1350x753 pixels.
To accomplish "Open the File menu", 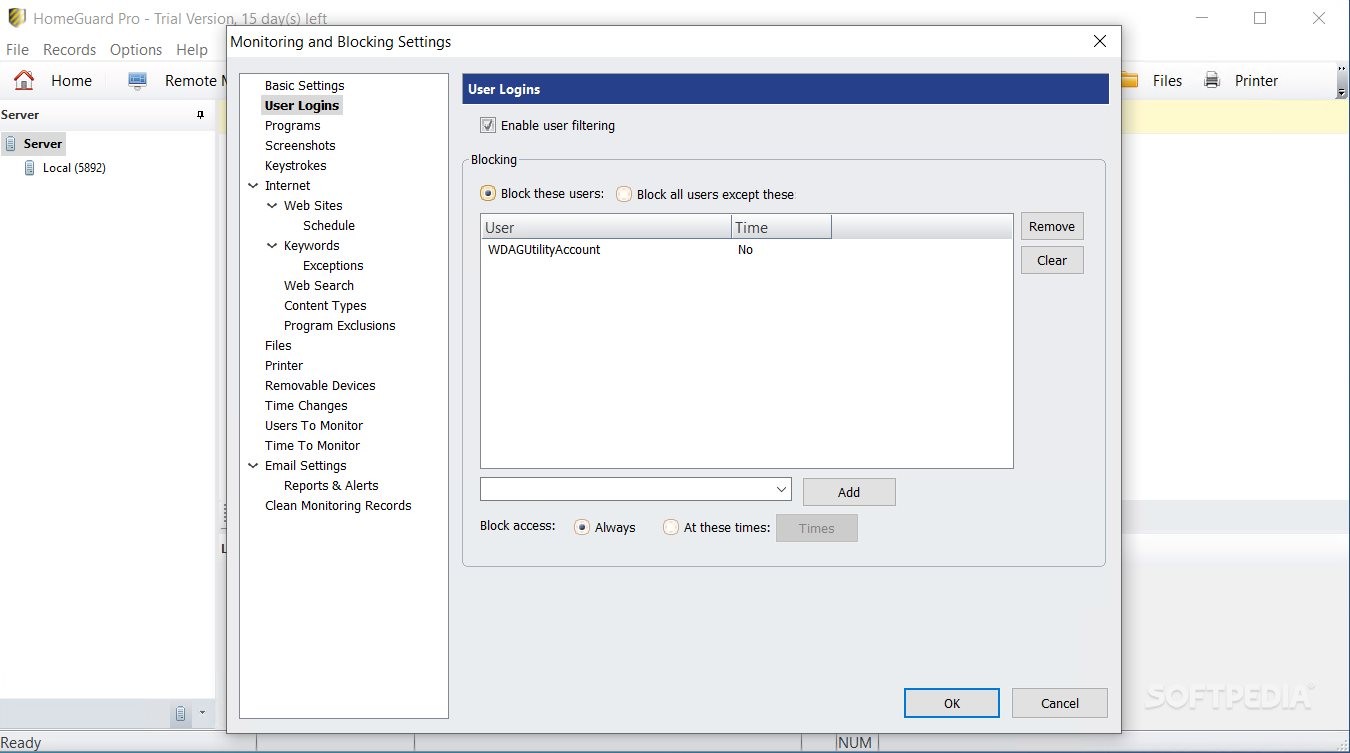I will coord(17,49).
